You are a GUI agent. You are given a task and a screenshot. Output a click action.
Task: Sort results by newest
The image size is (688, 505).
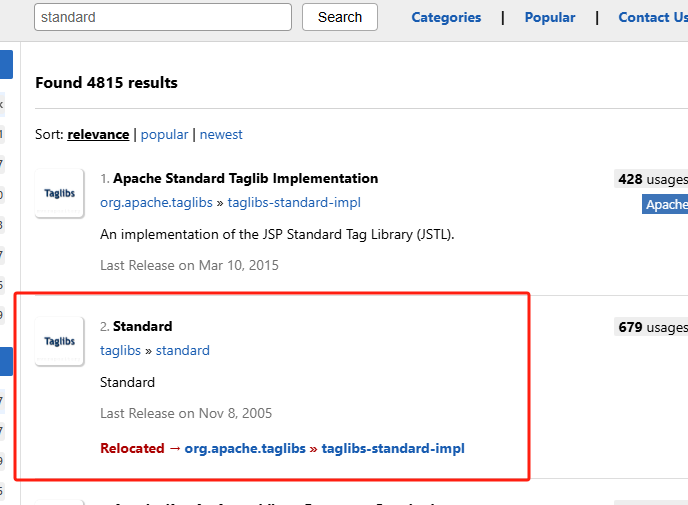coord(221,134)
